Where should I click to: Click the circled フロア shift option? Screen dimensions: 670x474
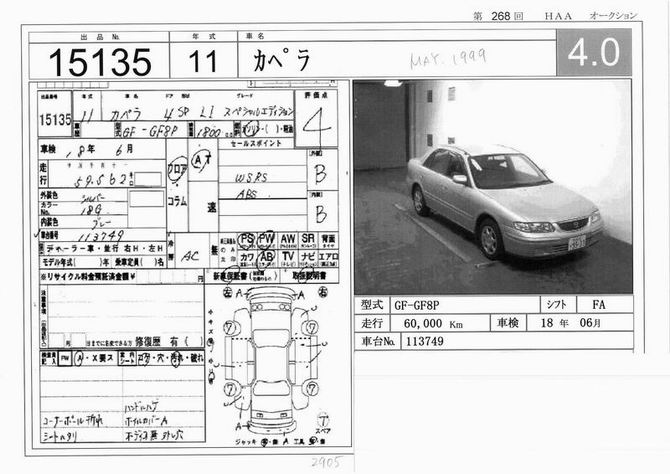[x=178, y=169]
